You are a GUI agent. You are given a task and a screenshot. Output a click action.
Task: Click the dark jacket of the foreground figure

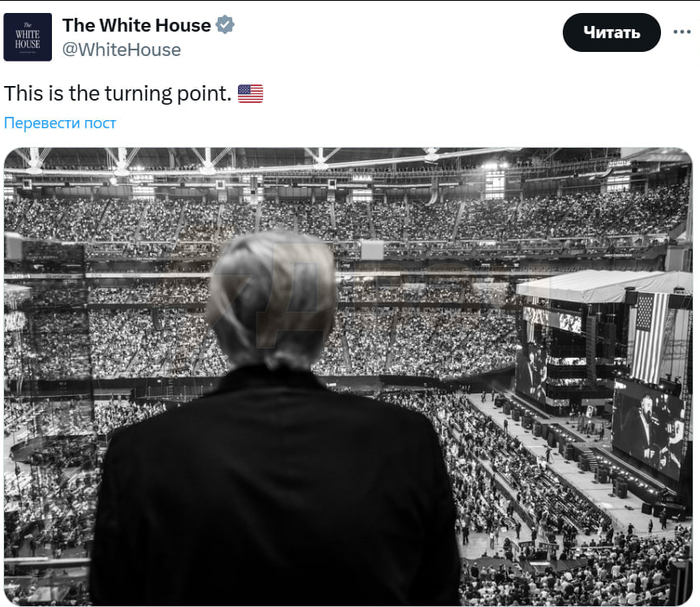[x=275, y=487]
